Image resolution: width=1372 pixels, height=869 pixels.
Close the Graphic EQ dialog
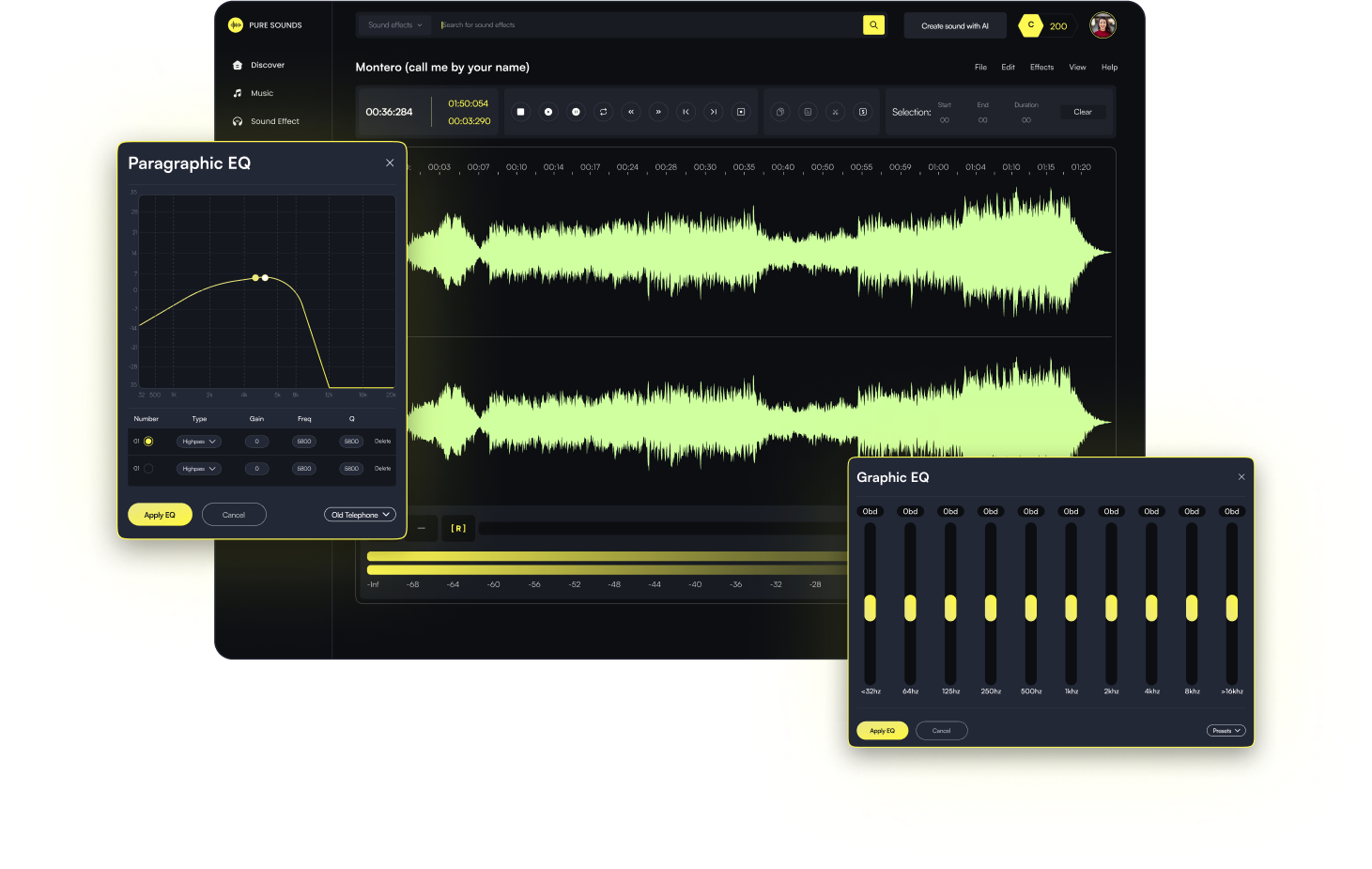[1241, 477]
